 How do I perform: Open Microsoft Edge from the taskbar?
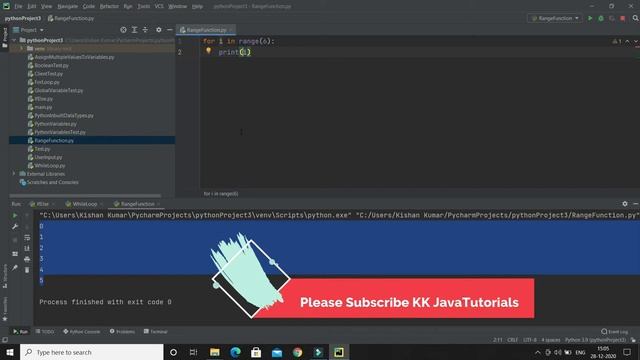coord(236,352)
